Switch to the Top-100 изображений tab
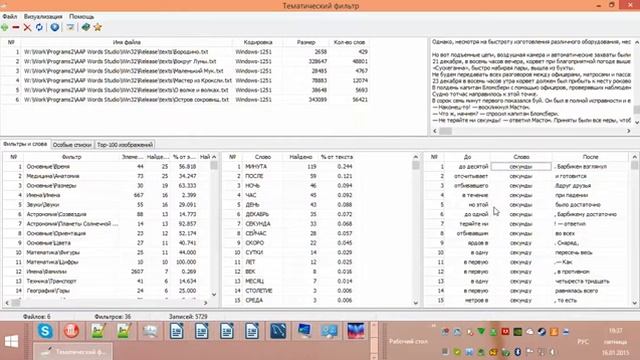640x360 pixels. pos(125,144)
